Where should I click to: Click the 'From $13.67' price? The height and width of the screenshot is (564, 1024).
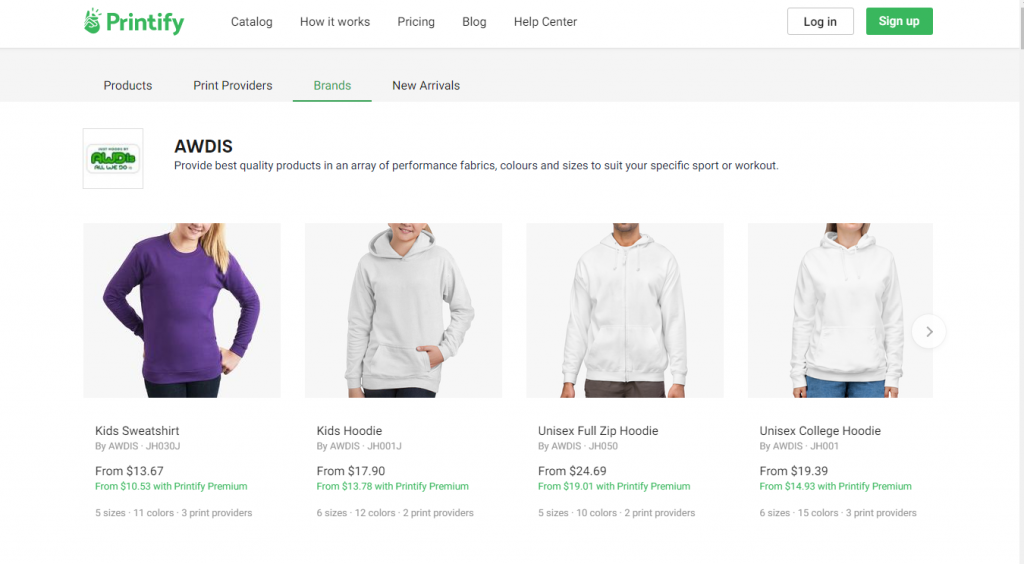pos(129,471)
